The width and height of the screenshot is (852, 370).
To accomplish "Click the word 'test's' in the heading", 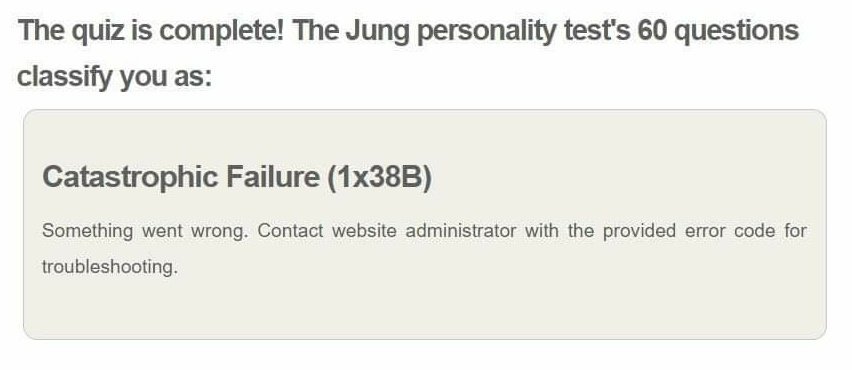I will tap(597, 31).
